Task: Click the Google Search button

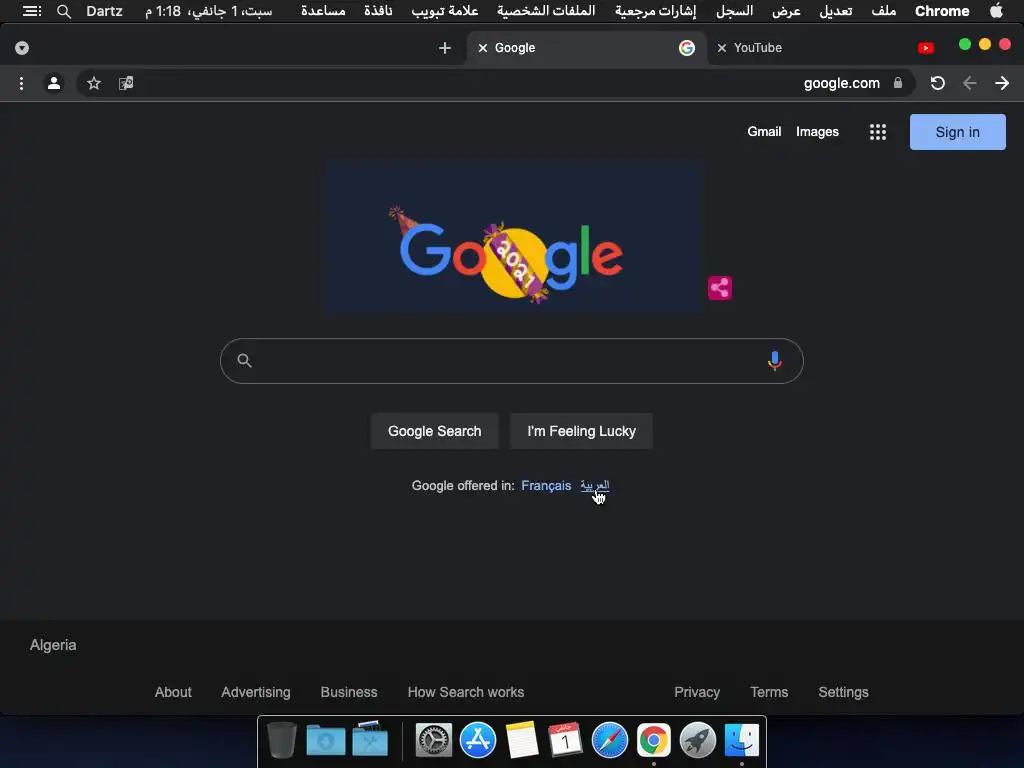Action: click(434, 431)
